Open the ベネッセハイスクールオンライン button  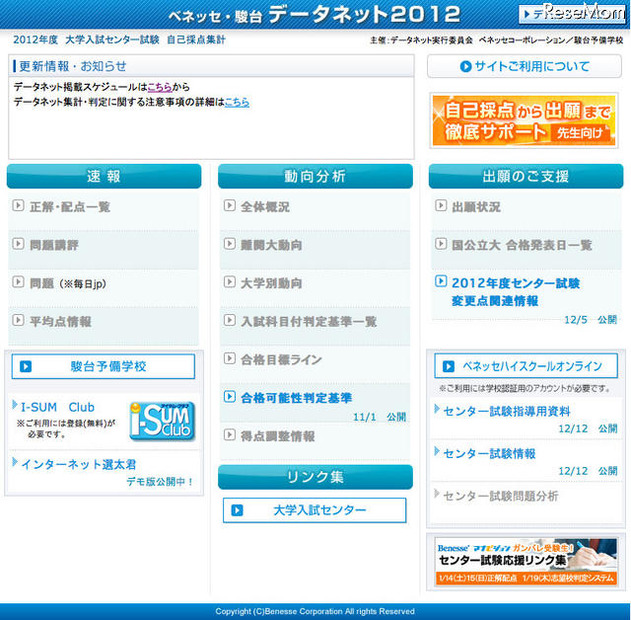[526, 366]
